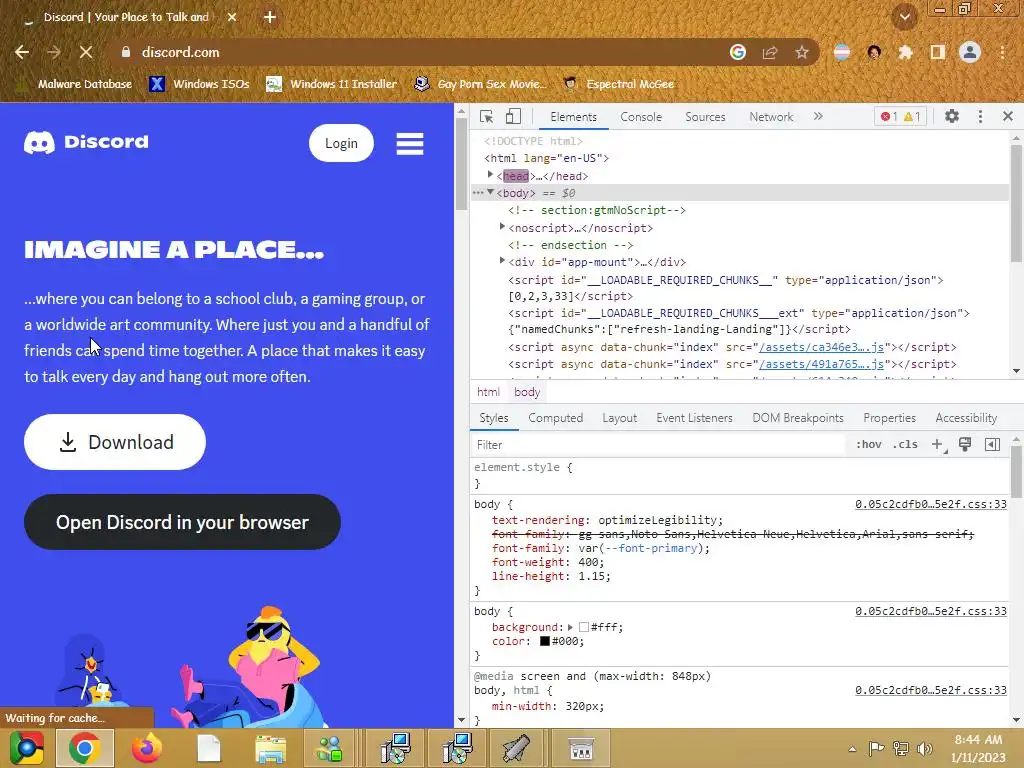Image resolution: width=1024 pixels, height=768 pixels.
Task: Stop loading the page
Action: (86, 52)
